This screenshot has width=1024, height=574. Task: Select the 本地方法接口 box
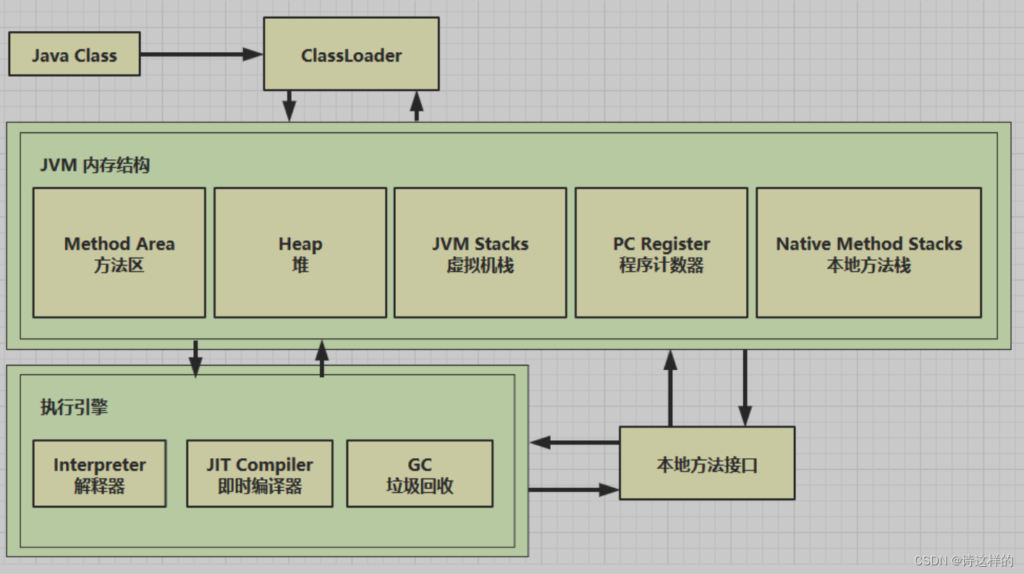(707, 464)
